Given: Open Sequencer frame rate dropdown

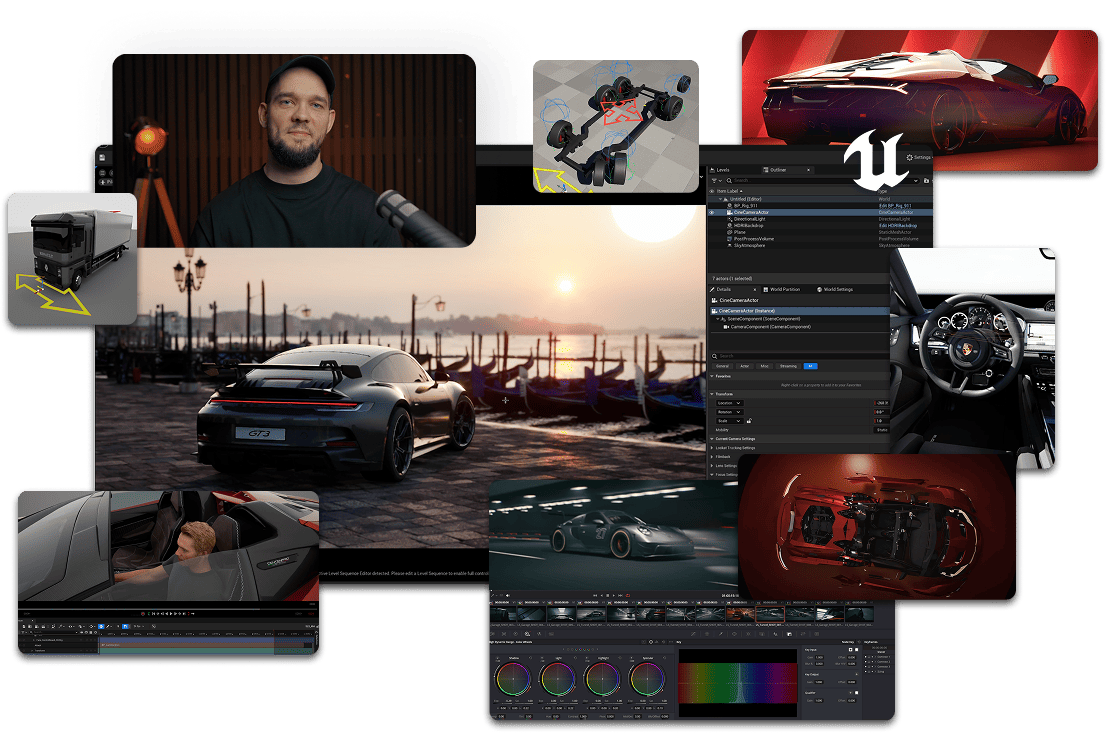Looking at the screenshot, I should pyautogui.click(x=139, y=626).
